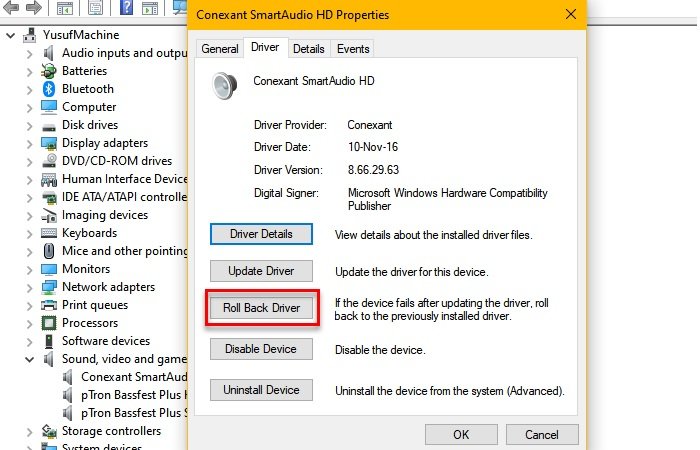This screenshot has width=700, height=450.
Task: Expand the Network adapters category
Action: pyautogui.click(x=29, y=287)
